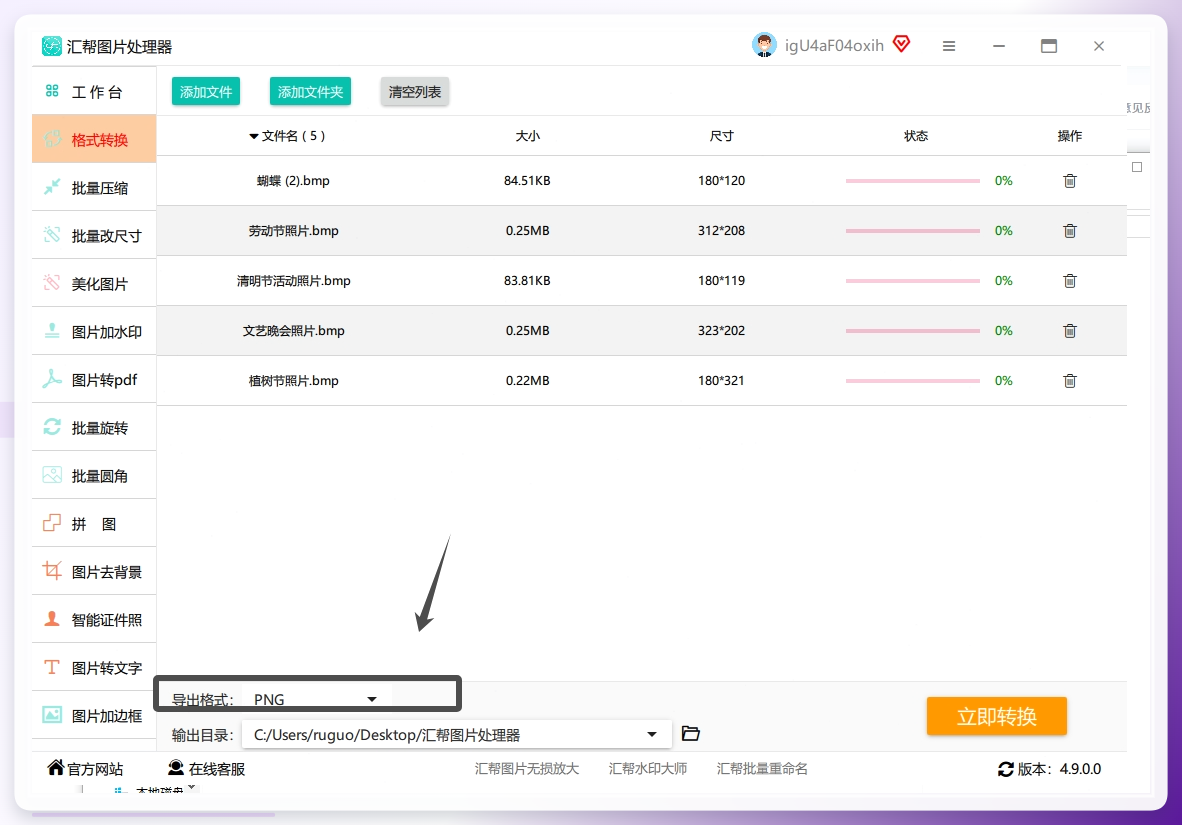Click the 操作 column header

[1070, 136]
